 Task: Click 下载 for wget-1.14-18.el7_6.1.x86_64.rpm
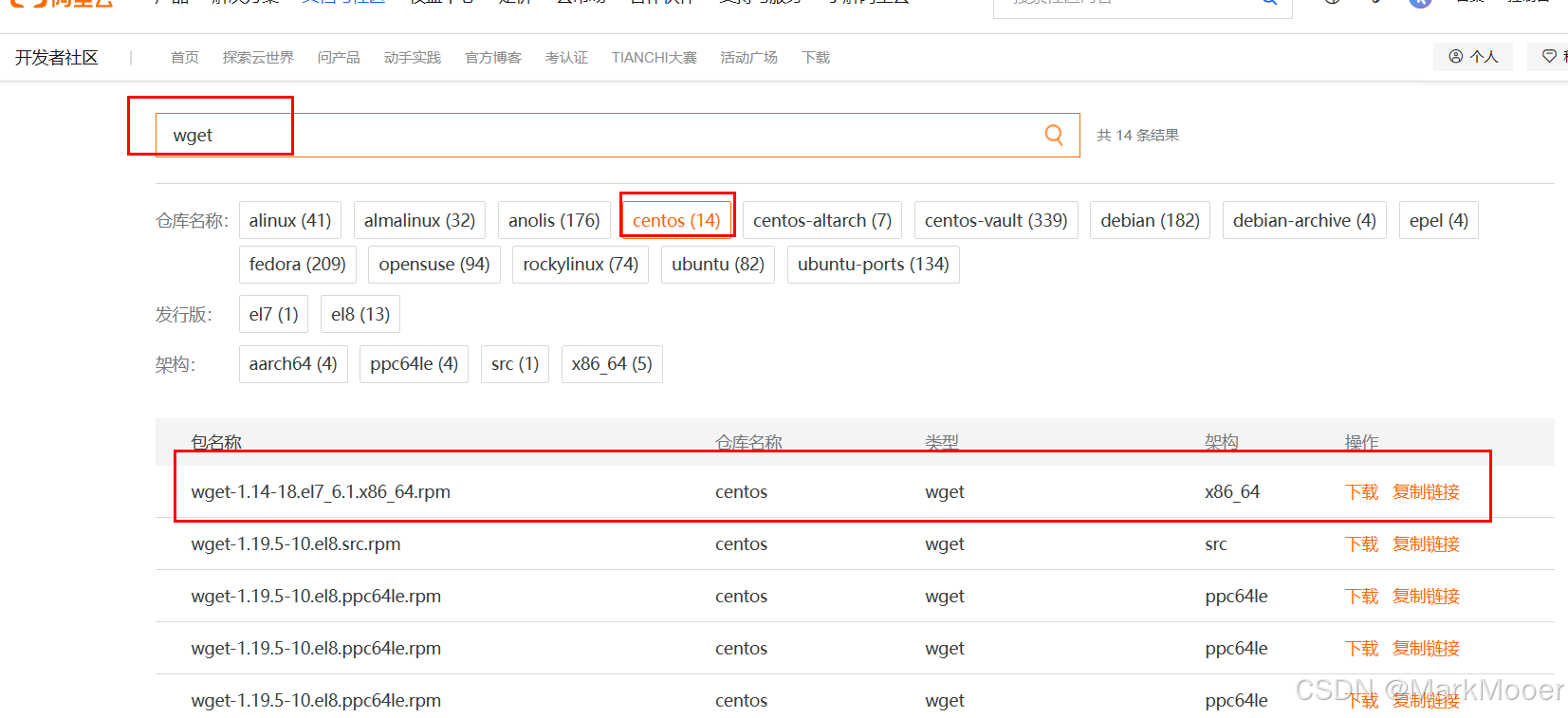click(x=1362, y=491)
